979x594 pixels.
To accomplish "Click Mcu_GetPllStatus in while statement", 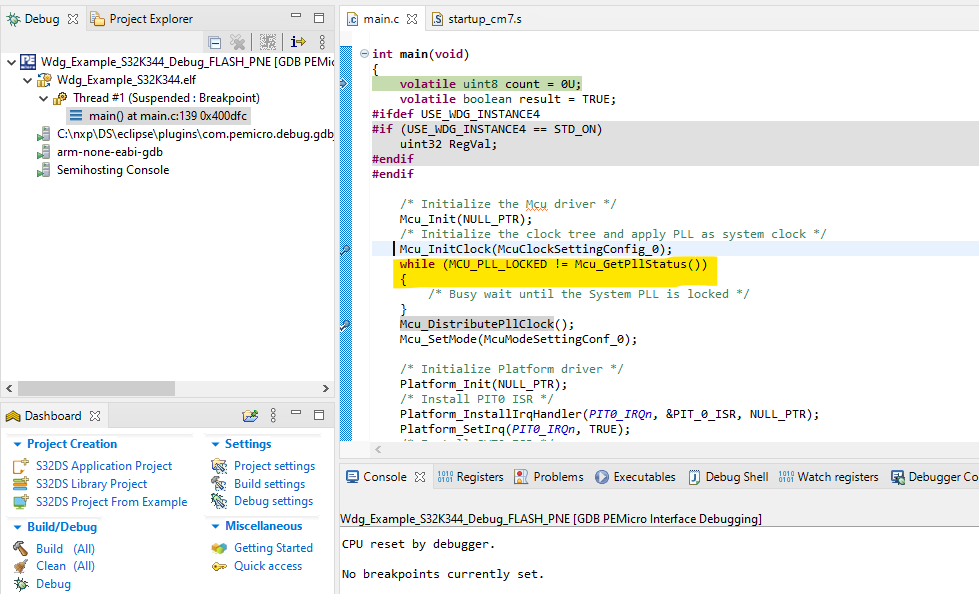I will 631,264.
